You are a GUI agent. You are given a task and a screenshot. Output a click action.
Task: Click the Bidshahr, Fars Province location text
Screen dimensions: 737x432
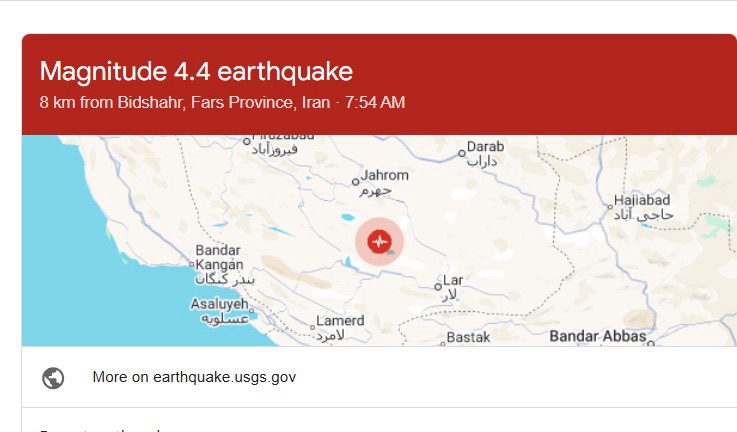pos(193,102)
